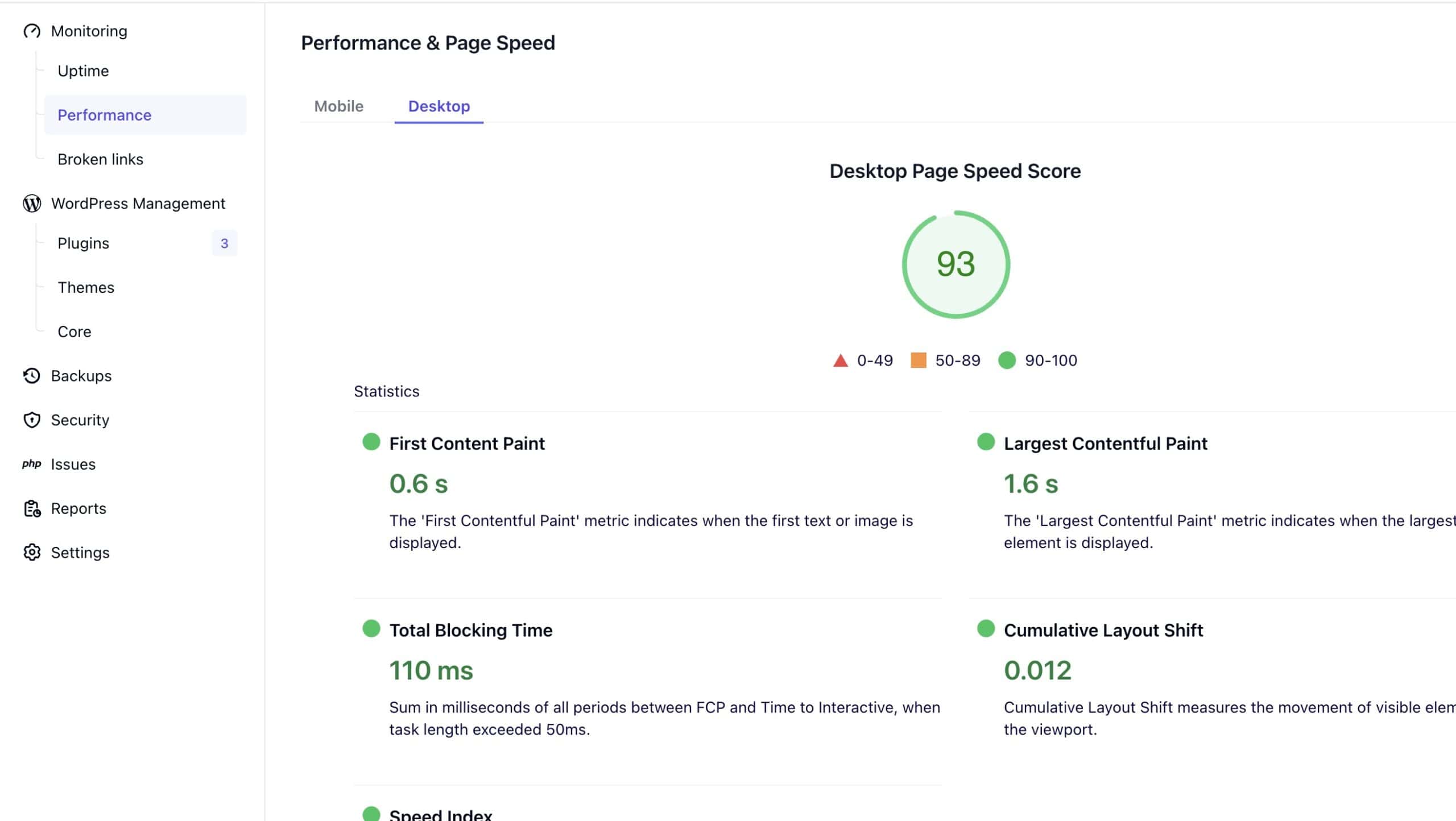Click the 93 score circular gauge
The width and height of the screenshot is (1456, 821).
click(x=955, y=264)
